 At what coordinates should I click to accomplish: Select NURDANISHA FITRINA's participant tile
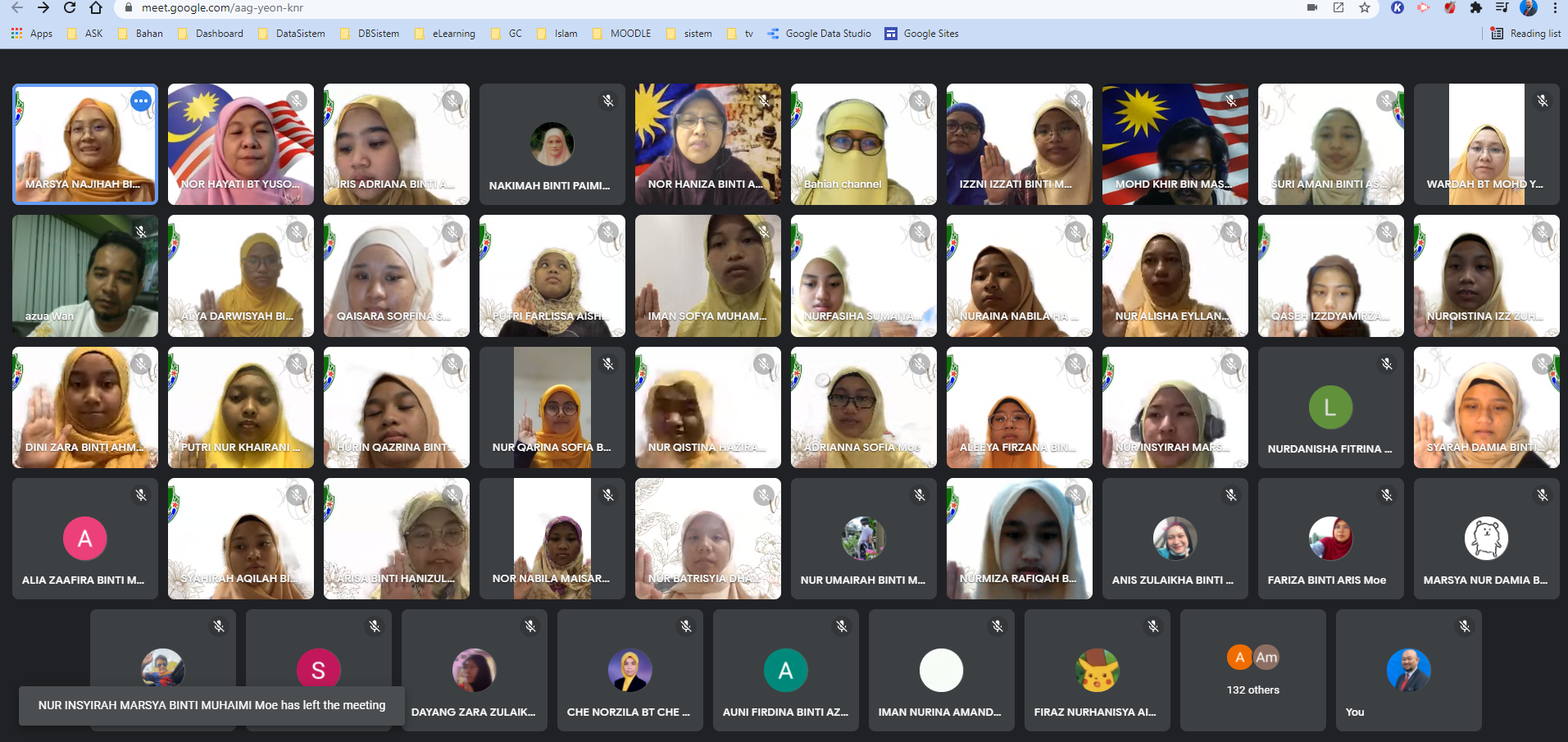point(1330,407)
